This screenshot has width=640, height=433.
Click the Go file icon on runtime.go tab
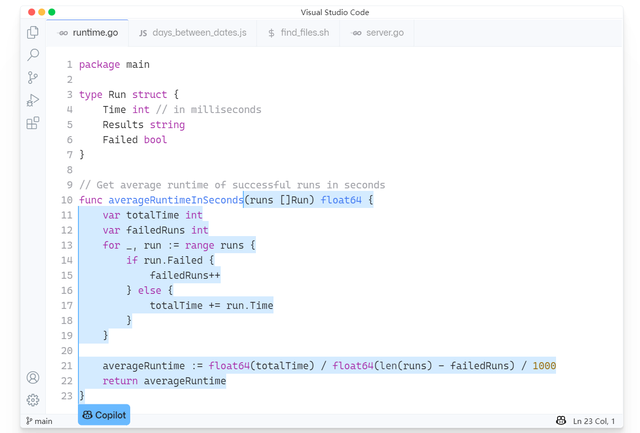(x=63, y=33)
